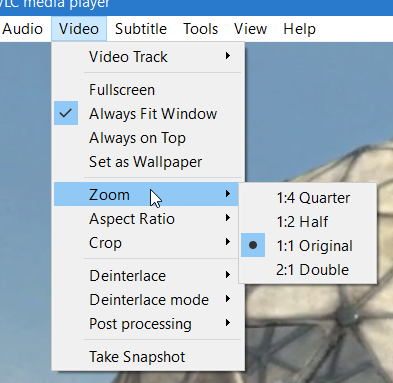Screen dimensions: 393x383
Task: Click the Zoom menu entry
Action: coord(147,194)
